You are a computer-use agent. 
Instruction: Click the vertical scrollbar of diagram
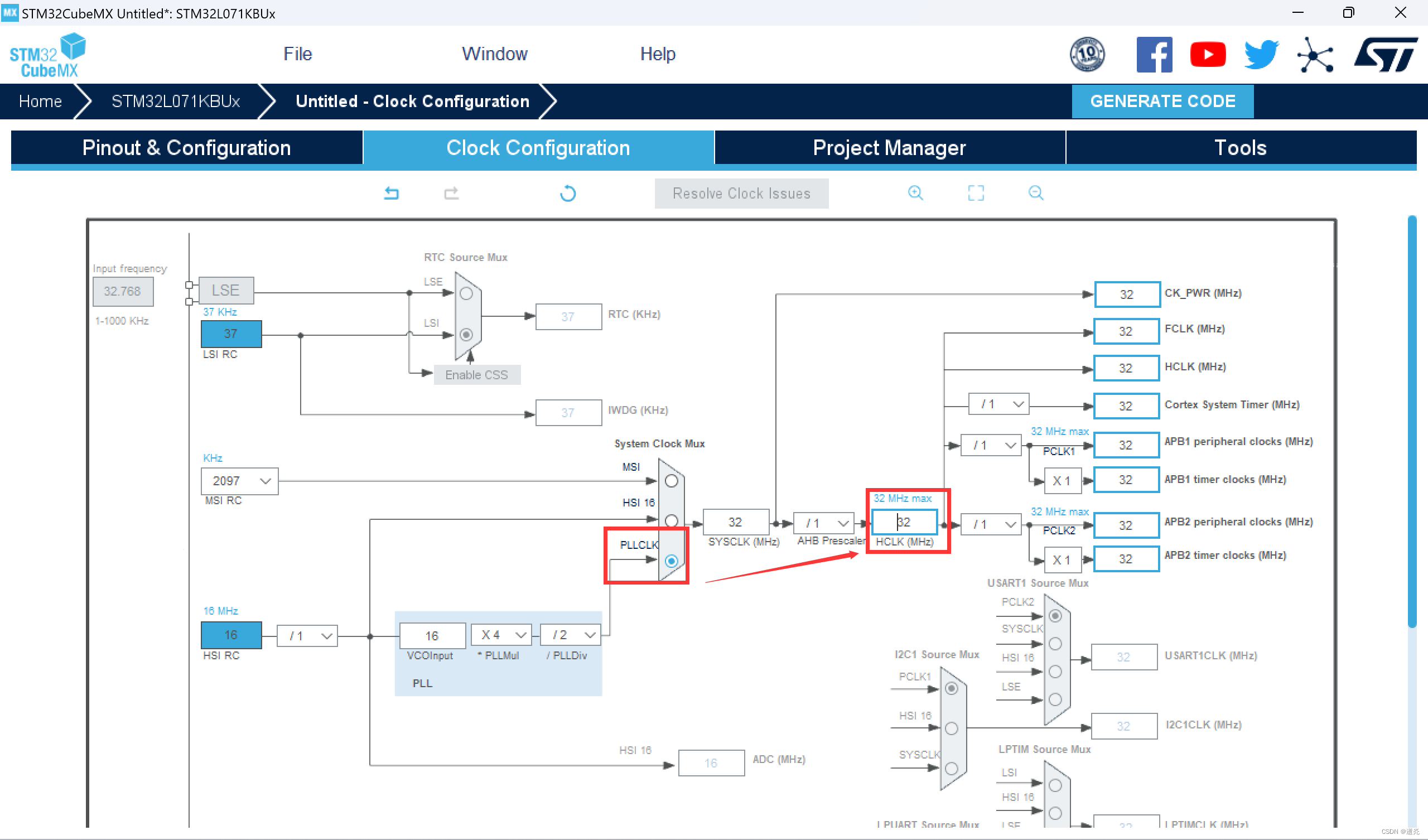(x=1412, y=422)
